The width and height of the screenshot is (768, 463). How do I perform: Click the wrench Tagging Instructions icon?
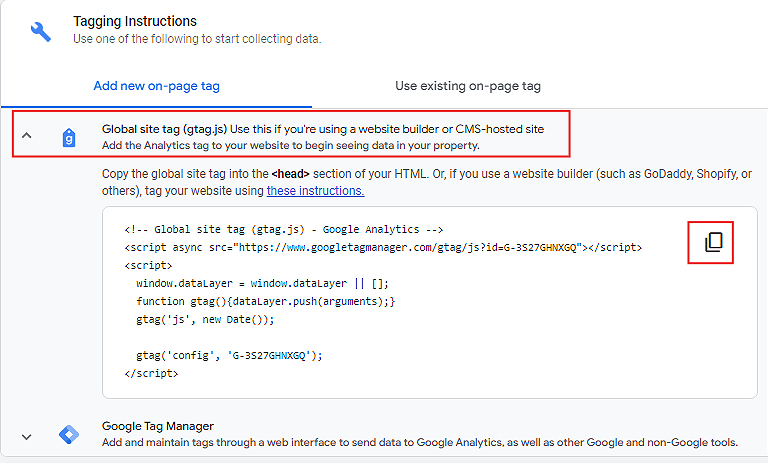click(x=41, y=31)
